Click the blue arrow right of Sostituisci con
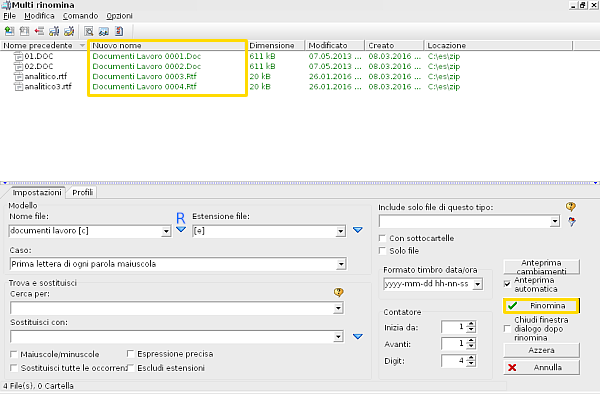This screenshot has height=394, width=600. [357, 337]
